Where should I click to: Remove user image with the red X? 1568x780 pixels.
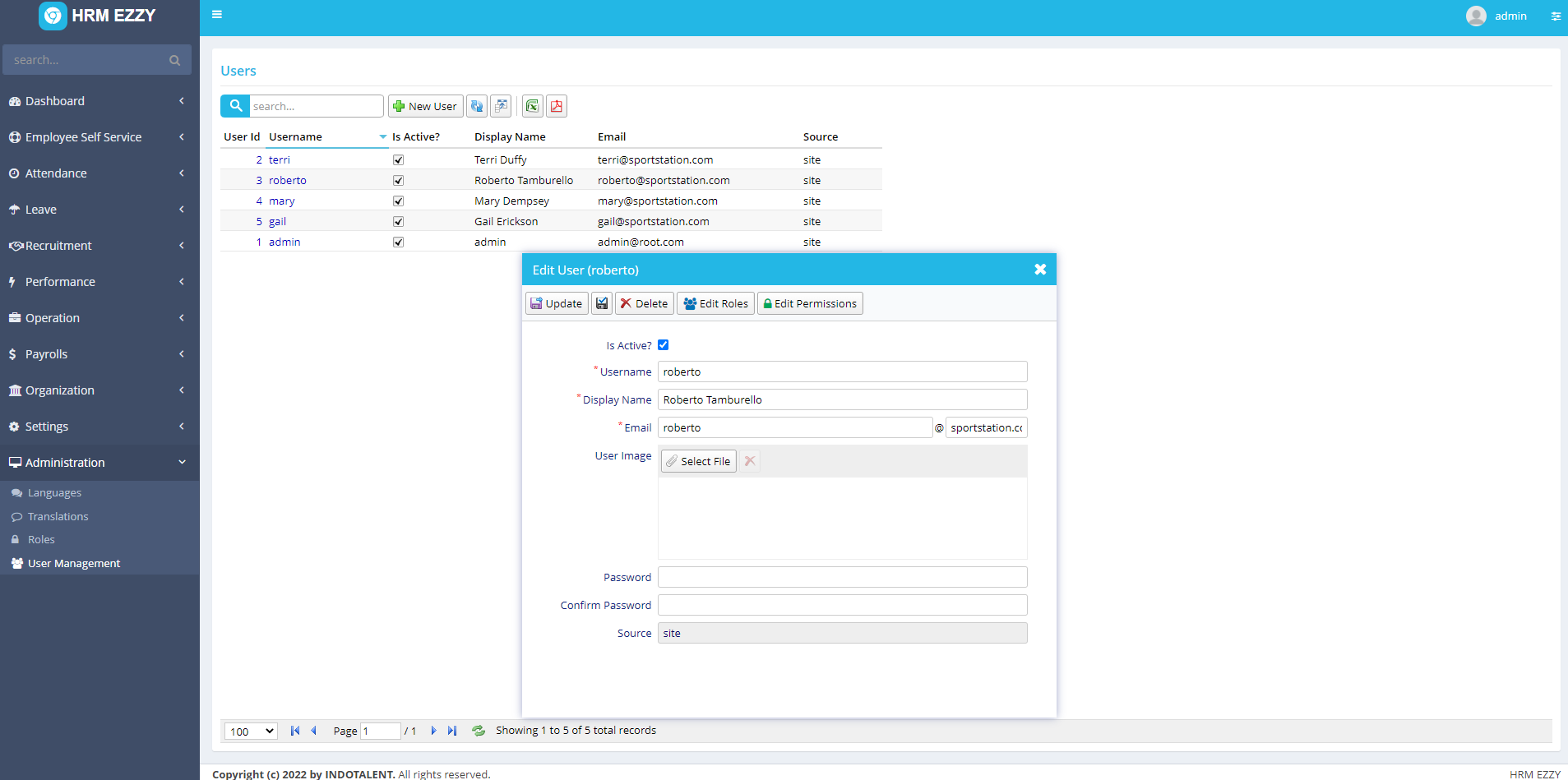[x=750, y=461]
